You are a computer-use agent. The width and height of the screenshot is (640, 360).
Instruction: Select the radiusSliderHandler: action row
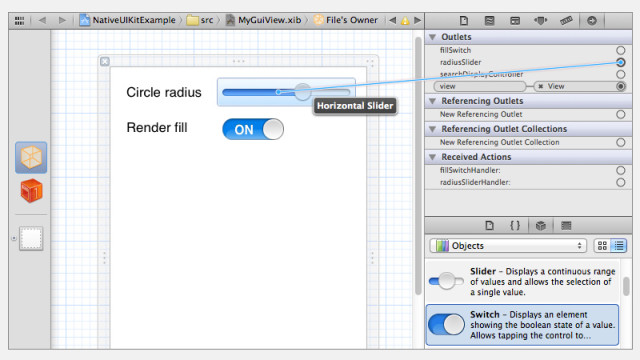coord(528,182)
